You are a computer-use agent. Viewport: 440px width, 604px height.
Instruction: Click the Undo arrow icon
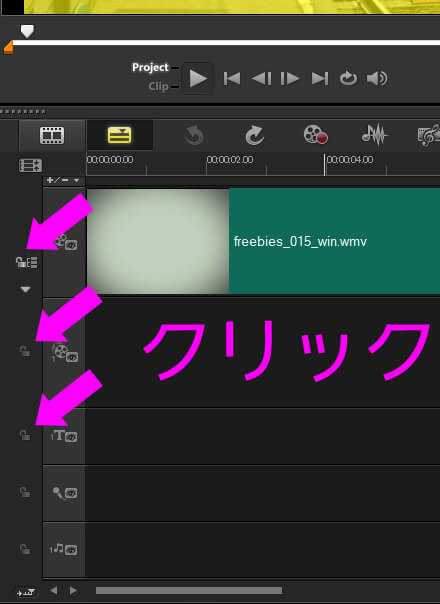pos(194,135)
